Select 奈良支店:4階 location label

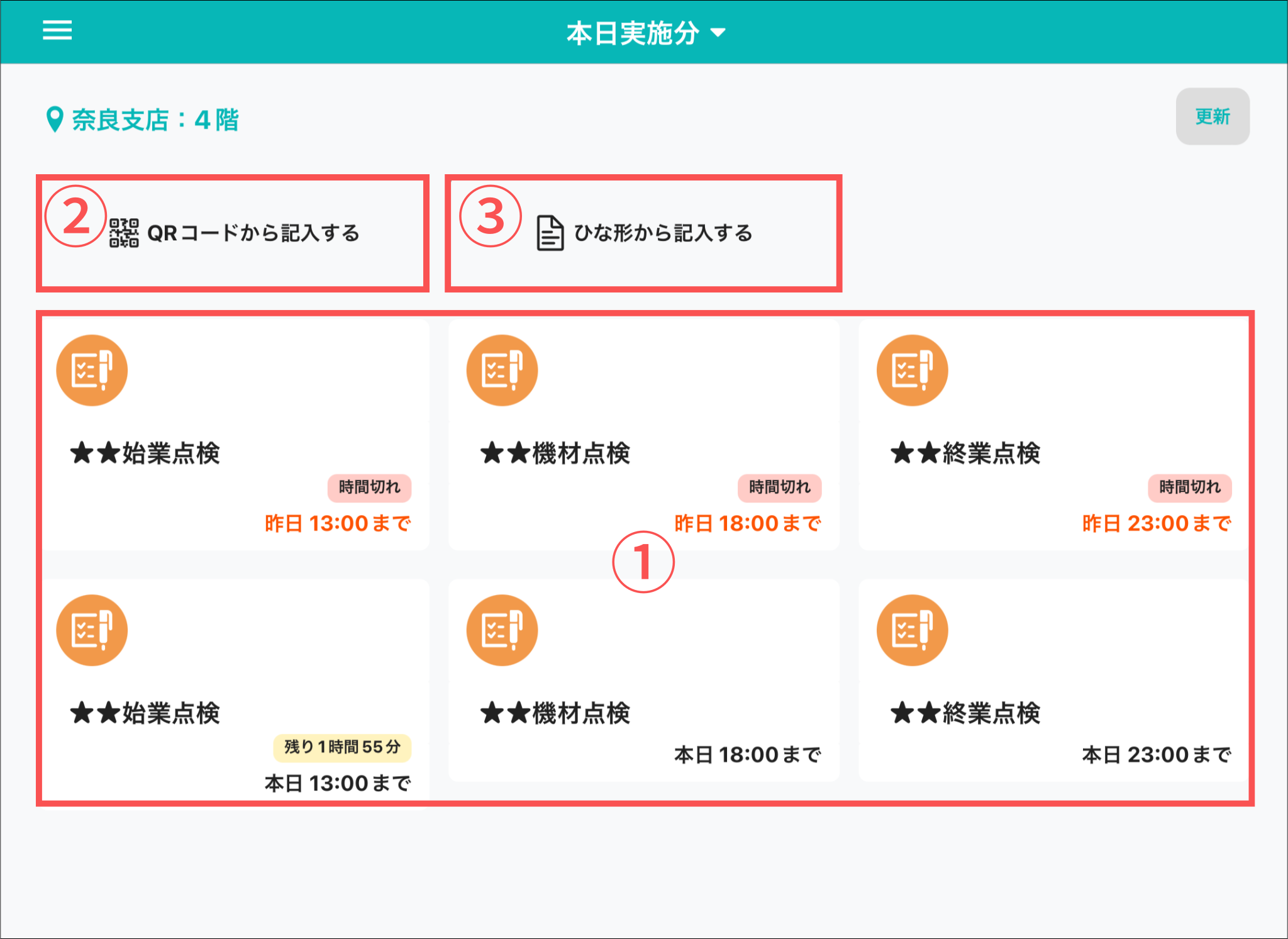coord(155,119)
